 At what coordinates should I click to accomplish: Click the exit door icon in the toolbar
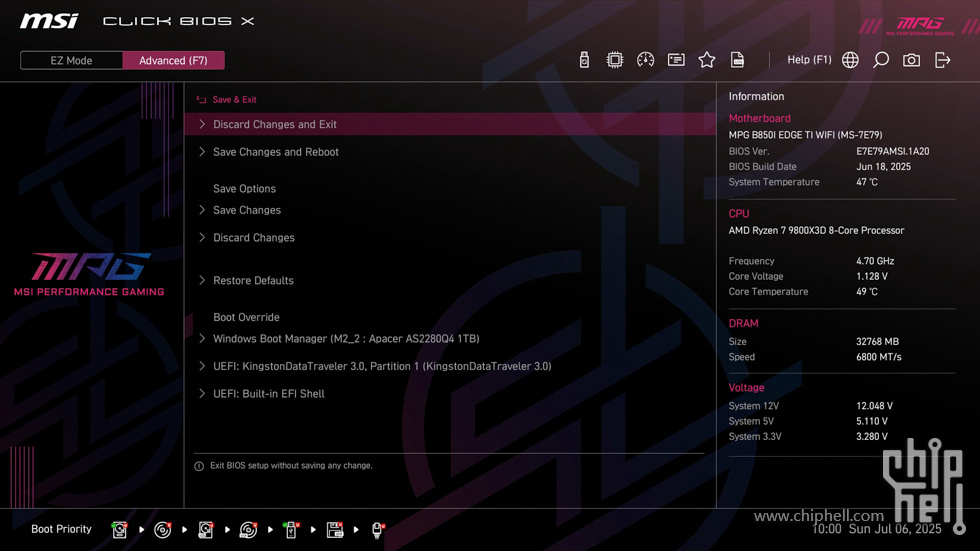[x=942, y=60]
